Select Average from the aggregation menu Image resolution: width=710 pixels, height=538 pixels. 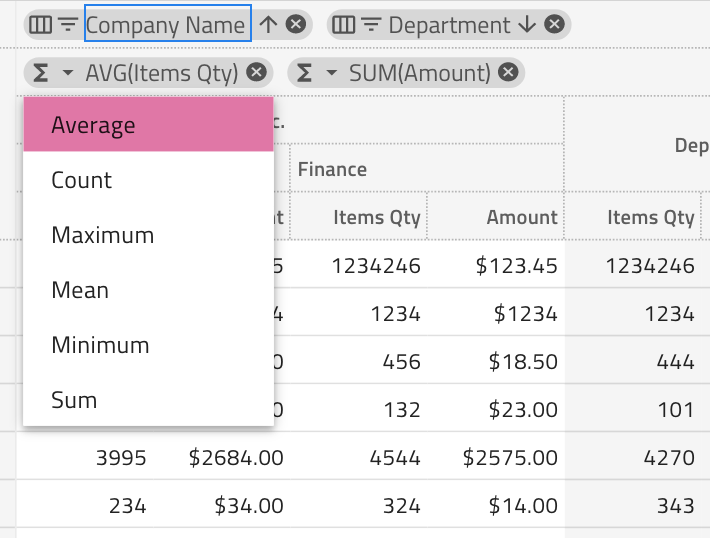pyautogui.click(x=93, y=125)
